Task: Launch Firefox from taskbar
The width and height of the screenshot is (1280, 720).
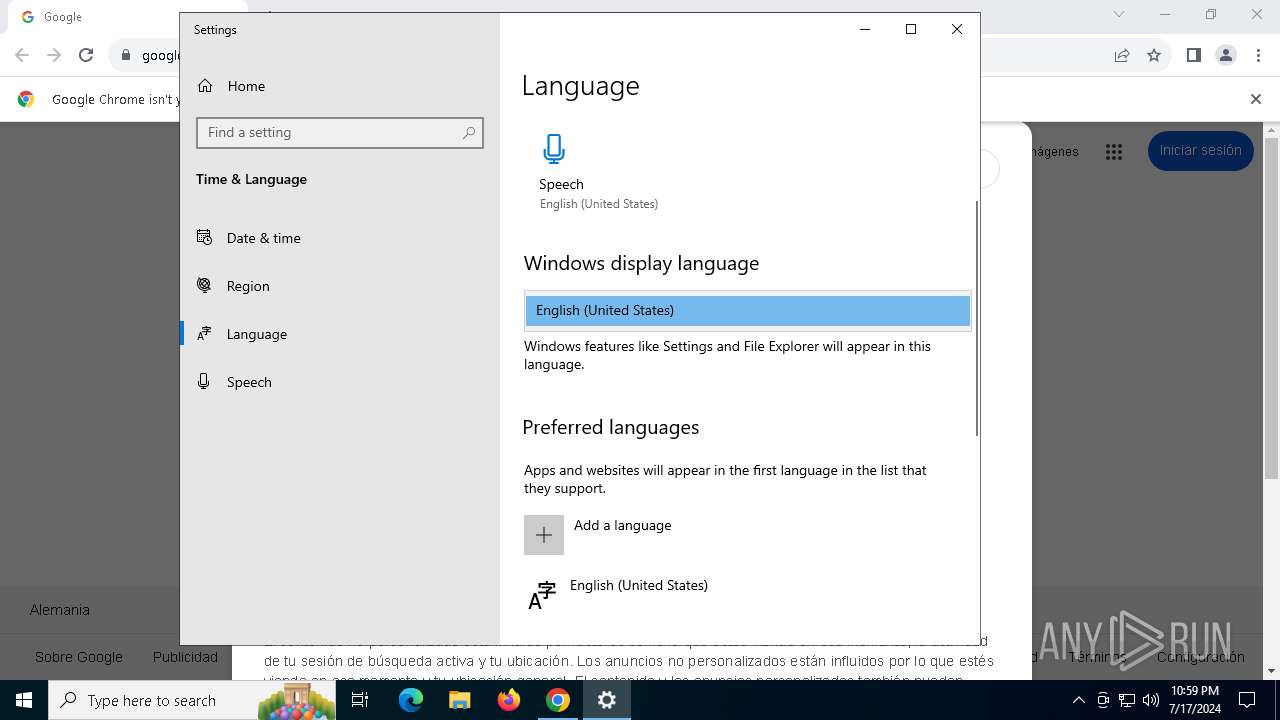Action: (x=509, y=700)
